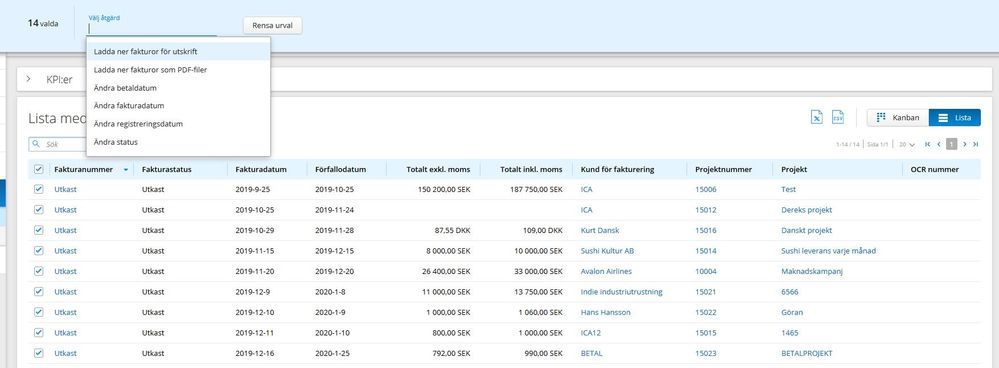Switch to Kanban view
The width and height of the screenshot is (999, 368).
(898, 118)
